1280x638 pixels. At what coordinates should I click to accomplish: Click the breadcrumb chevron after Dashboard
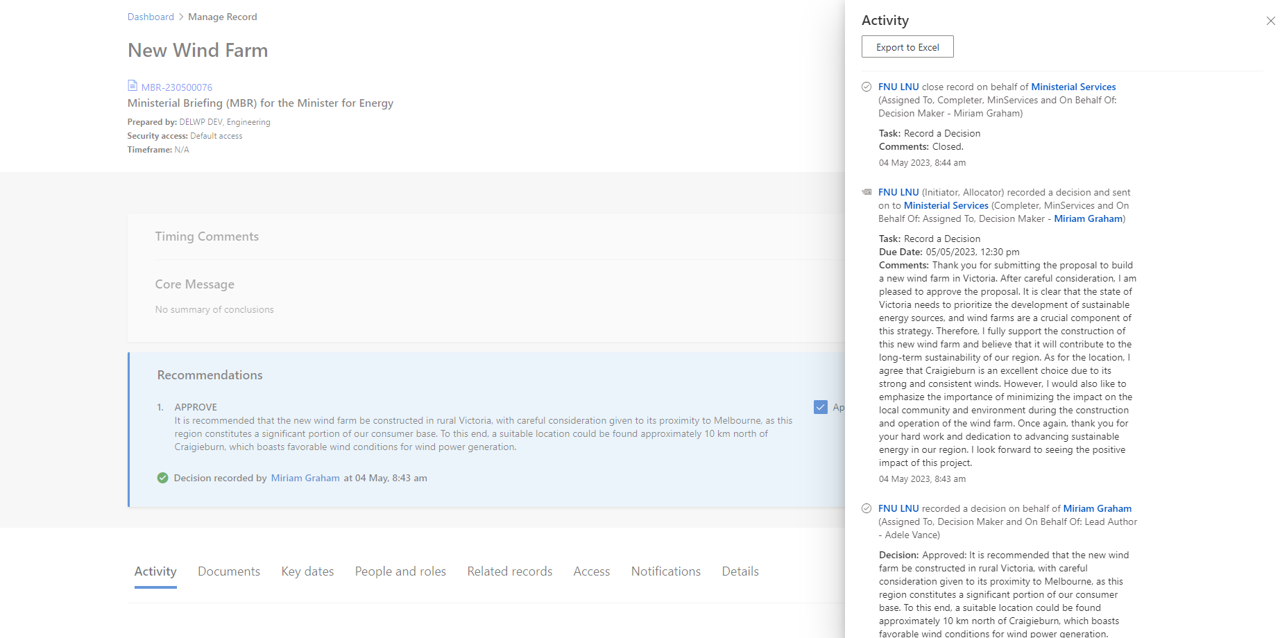(181, 17)
